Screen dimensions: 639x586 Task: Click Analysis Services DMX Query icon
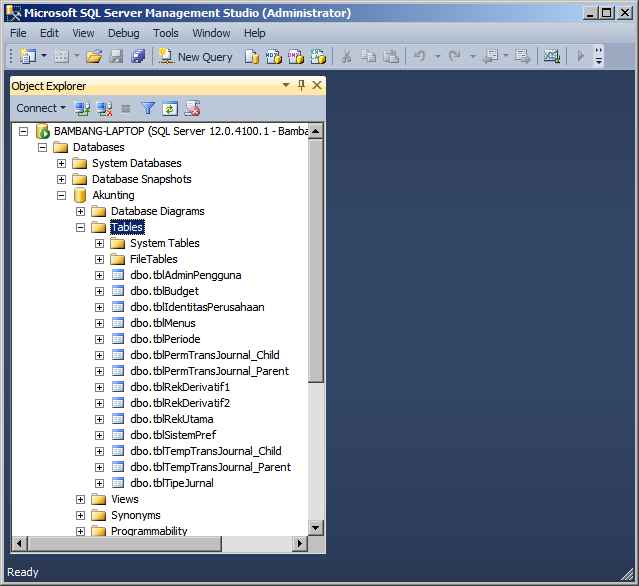coord(296,56)
